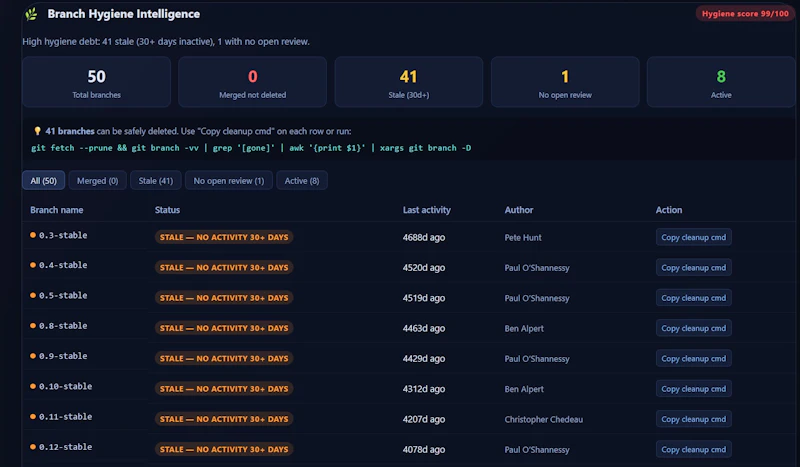Filter by the Active (8) tab
800x467 pixels.
tap(302, 181)
